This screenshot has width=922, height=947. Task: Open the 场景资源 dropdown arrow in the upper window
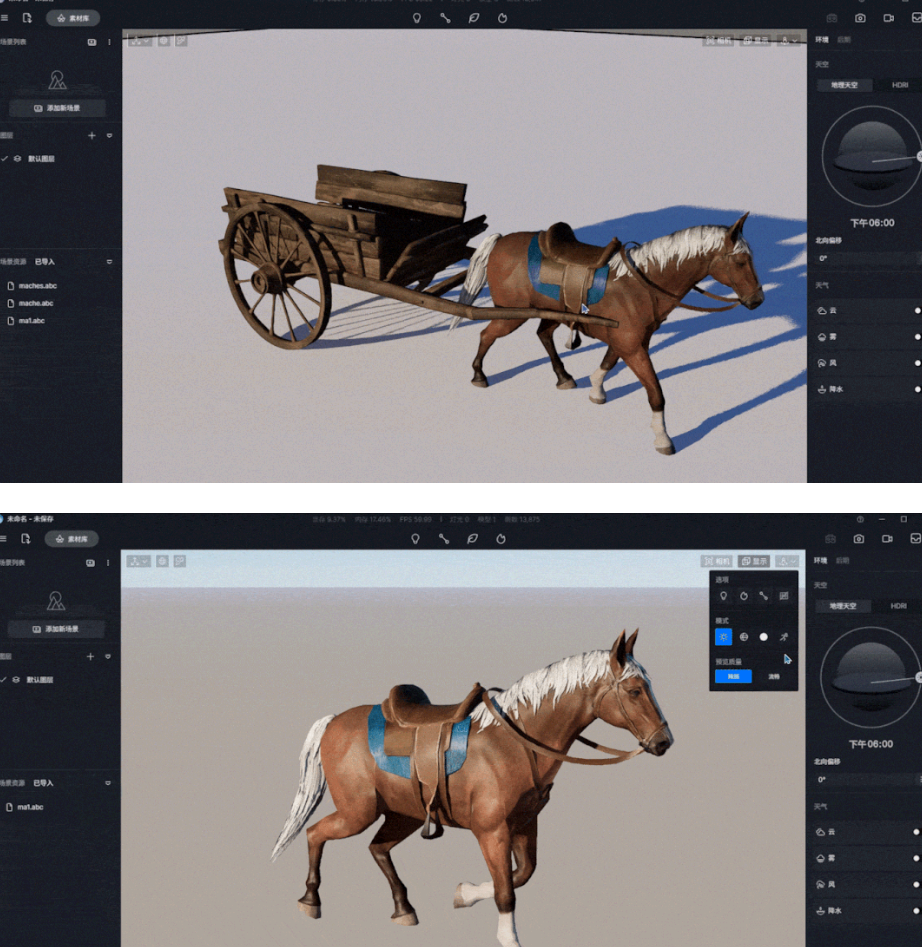pos(109,262)
